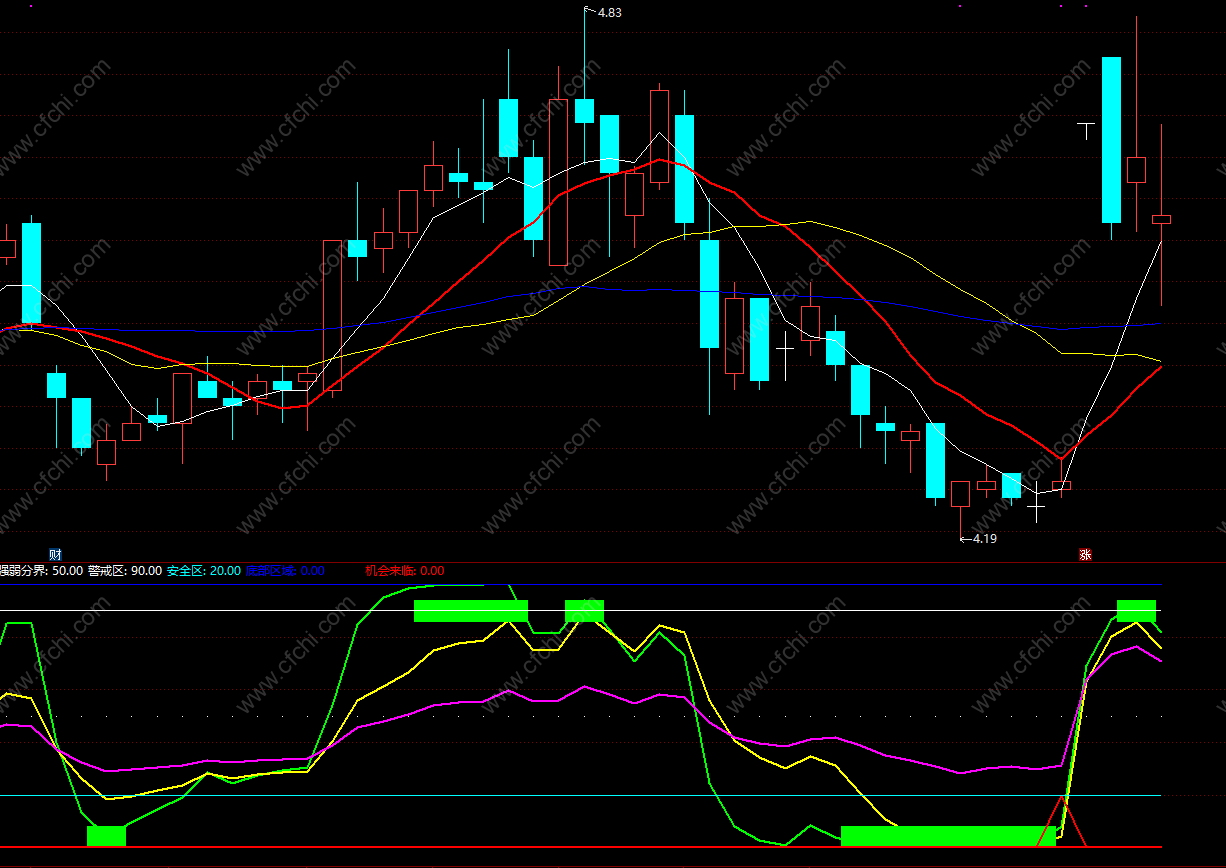The height and width of the screenshot is (868, 1226).
Task: Click the long green bar at indicator bottom
Action: [948, 835]
